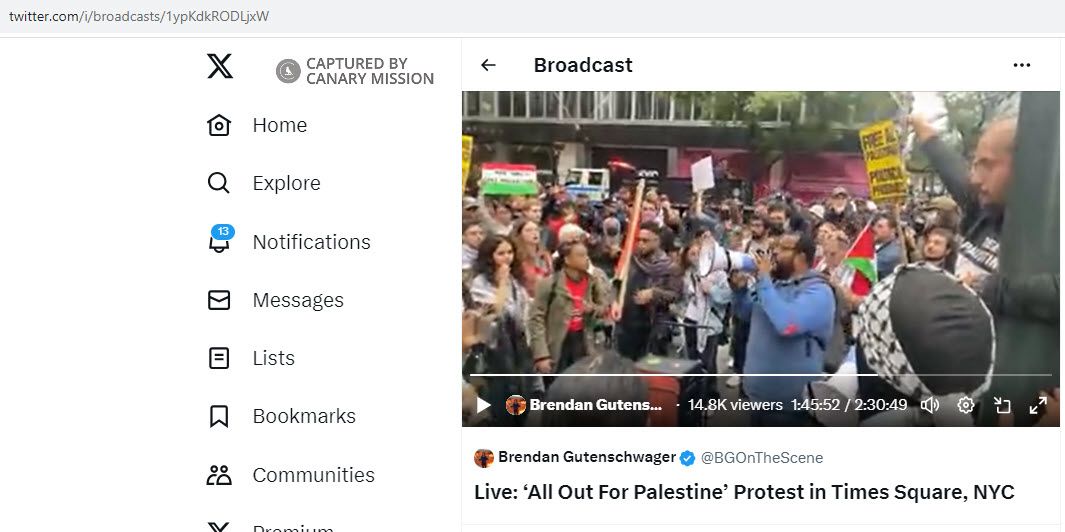Open video settings gear
Image resolution: width=1065 pixels, height=532 pixels.
[966, 406]
